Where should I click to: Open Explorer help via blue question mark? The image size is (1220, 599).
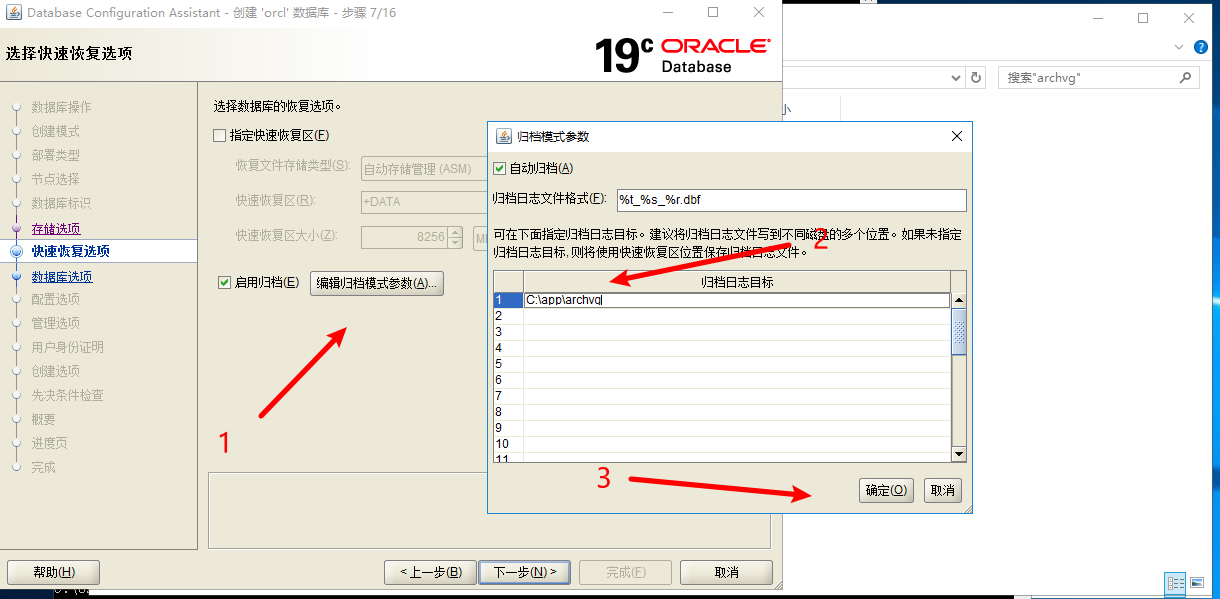(x=1201, y=47)
